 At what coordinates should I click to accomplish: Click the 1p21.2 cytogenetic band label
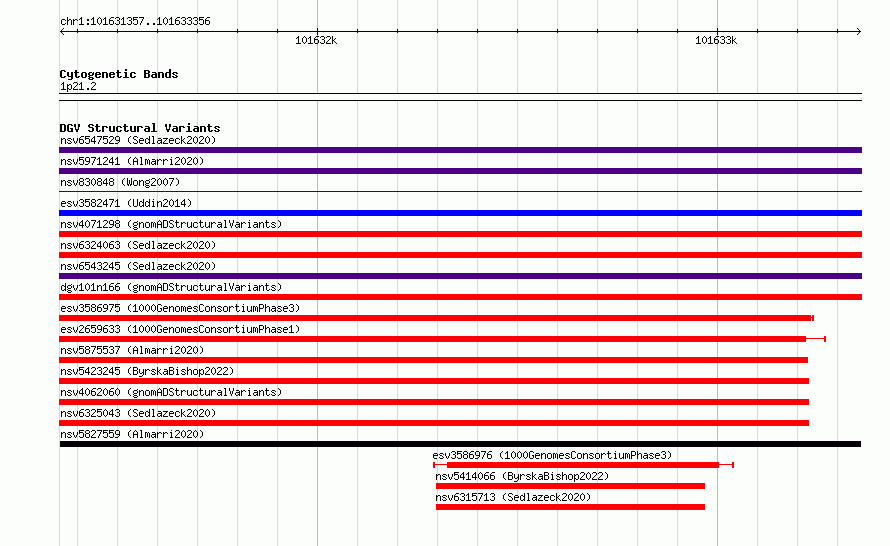point(78,86)
